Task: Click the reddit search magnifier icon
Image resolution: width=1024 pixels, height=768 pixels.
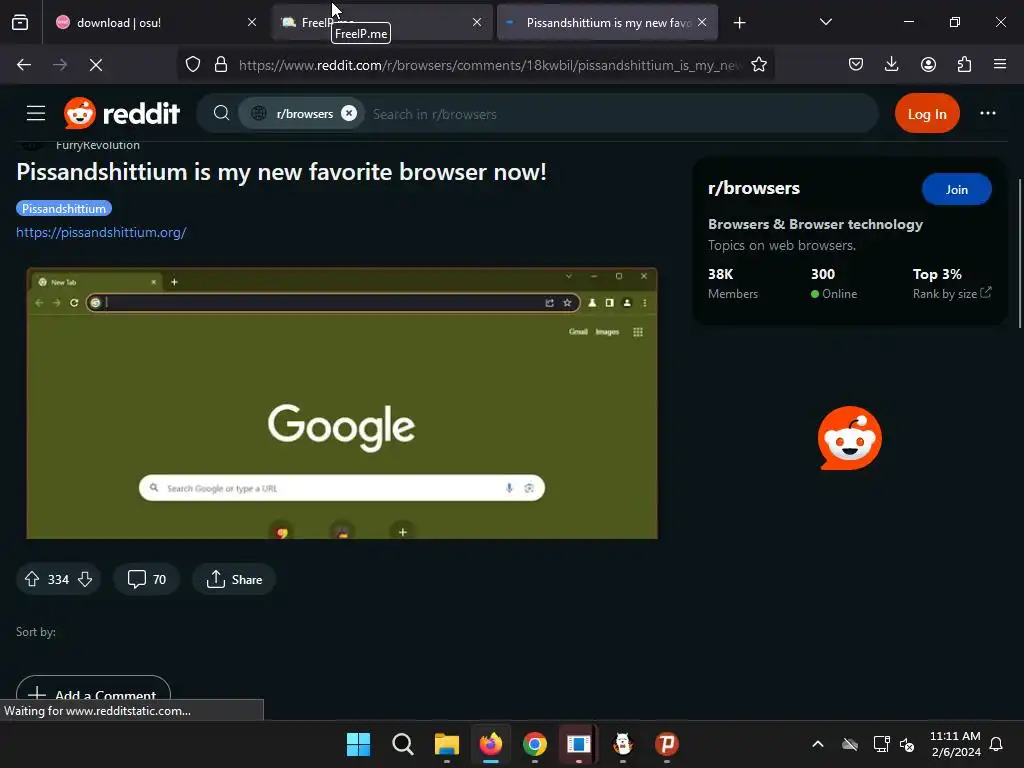Action: (x=221, y=114)
